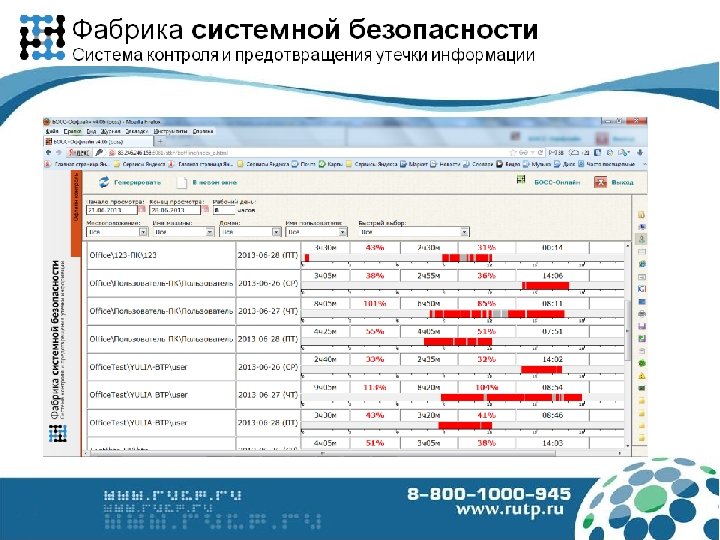Click the Office\123-ПК\123 cell
This screenshot has height=540, width=720.
[x=161, y=255]
